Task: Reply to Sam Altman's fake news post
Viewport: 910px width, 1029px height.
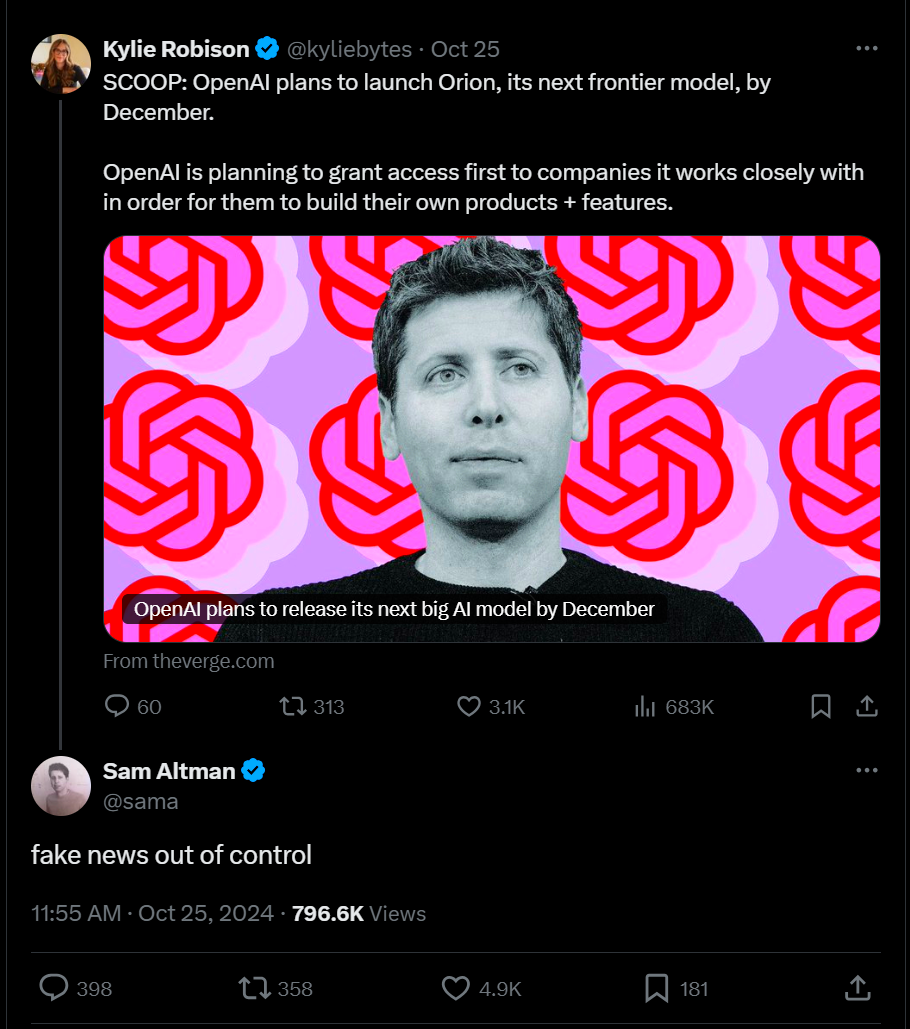Action: pyautogui.click(x=54, y=988)
